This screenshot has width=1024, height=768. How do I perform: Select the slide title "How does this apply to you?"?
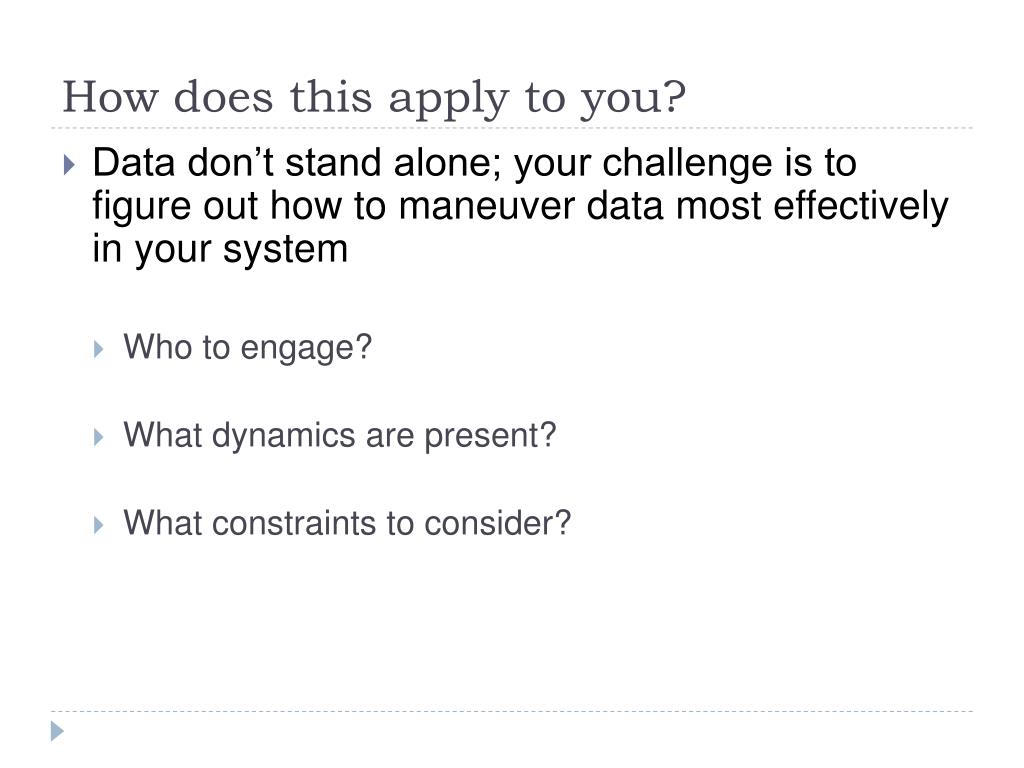pos(374,98)
